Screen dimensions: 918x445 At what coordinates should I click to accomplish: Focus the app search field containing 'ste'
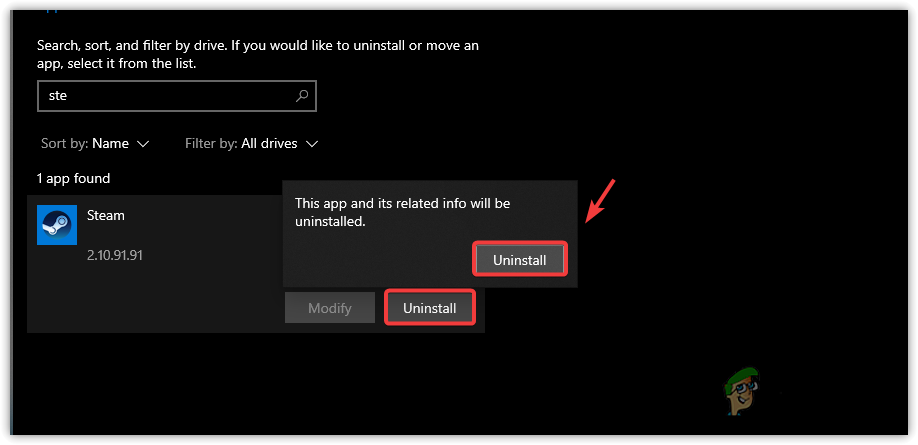pos(177,96)
